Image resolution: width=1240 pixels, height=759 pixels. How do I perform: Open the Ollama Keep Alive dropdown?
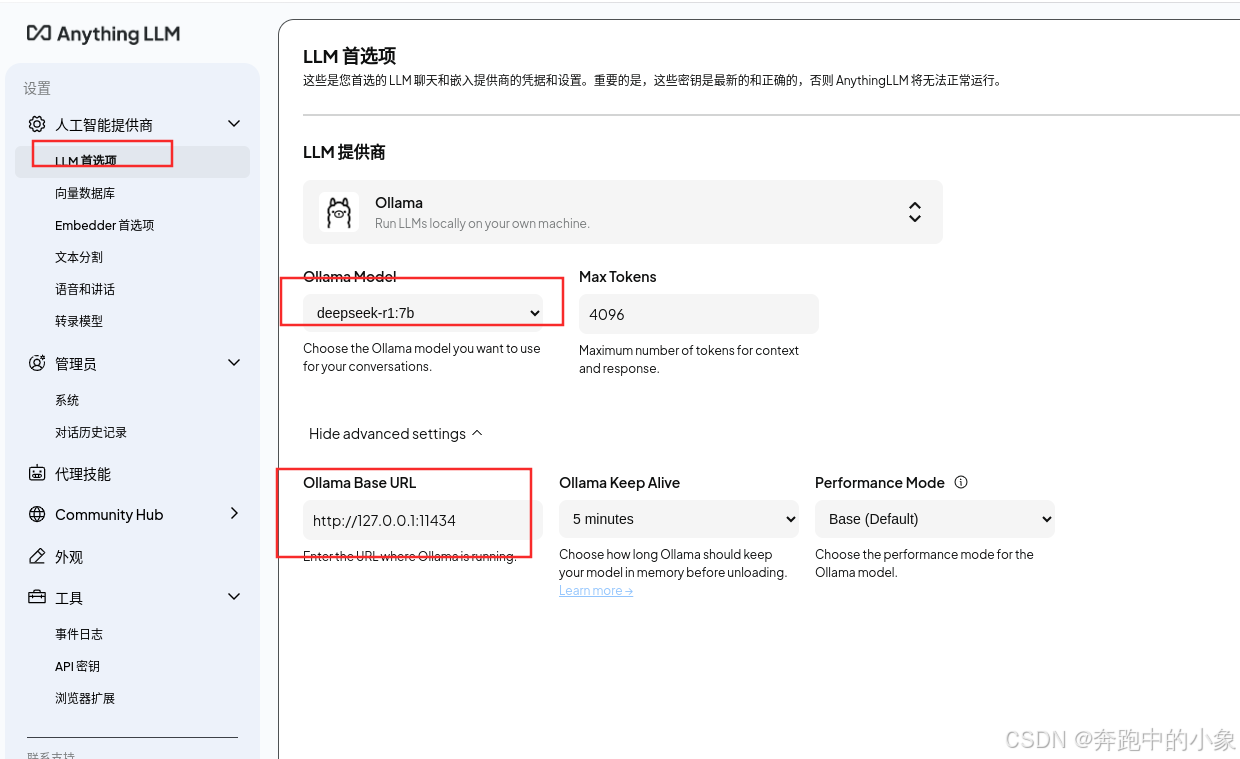[x=679, y=519]
